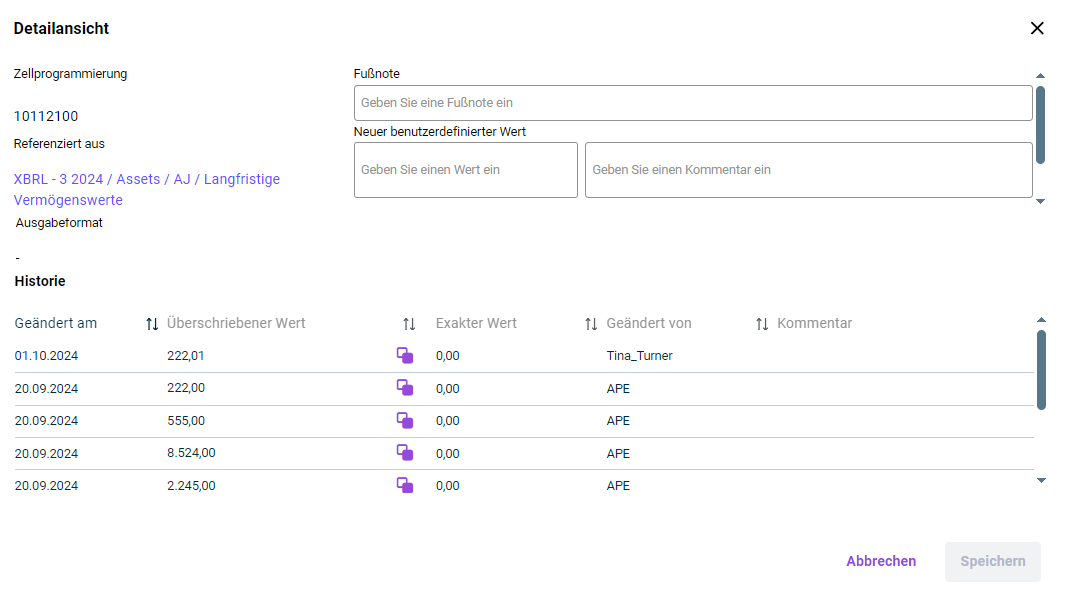This screenshot has width=1065, height=602.
Task: Click the Exakter Wert column header
Action: pos(476,323)
